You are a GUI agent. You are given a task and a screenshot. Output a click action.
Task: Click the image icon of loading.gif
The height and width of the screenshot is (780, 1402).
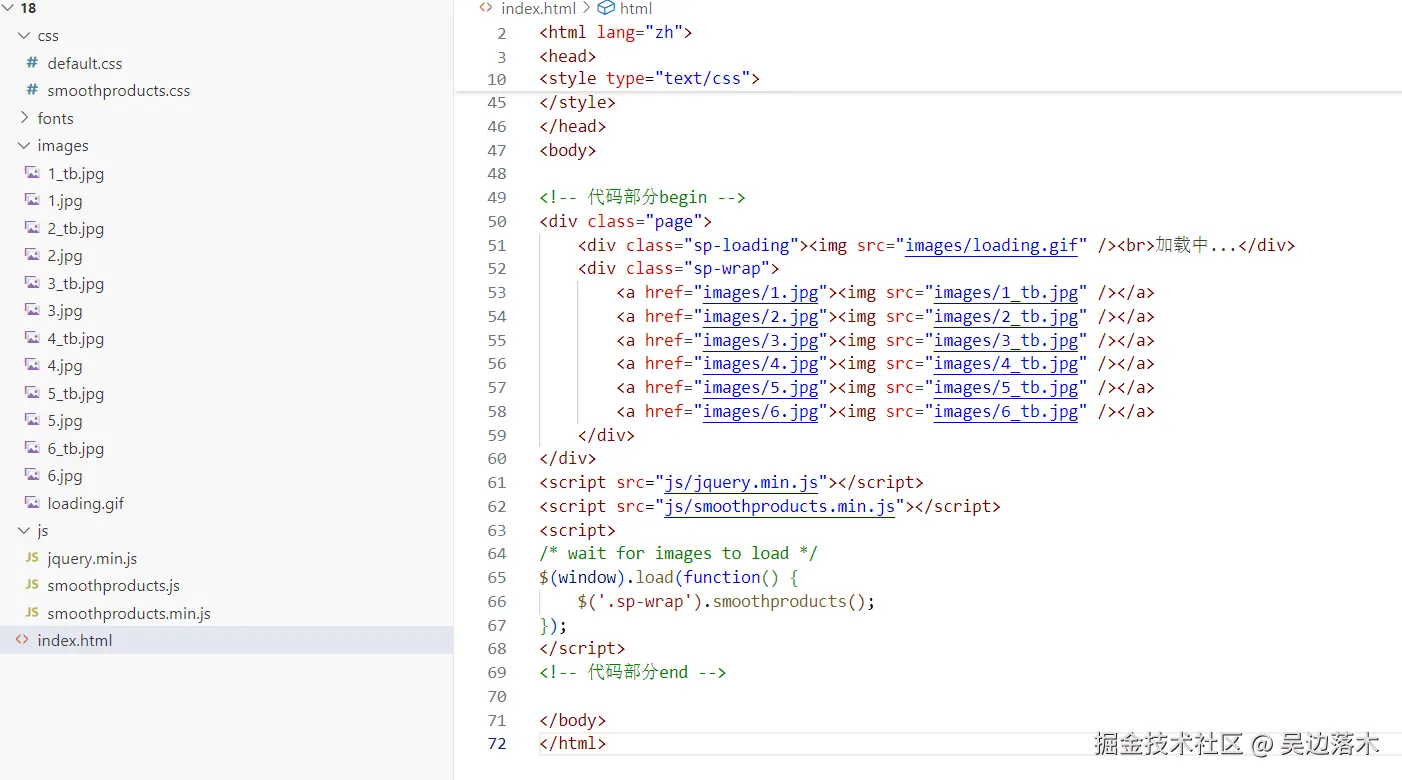tap(32, 503)
